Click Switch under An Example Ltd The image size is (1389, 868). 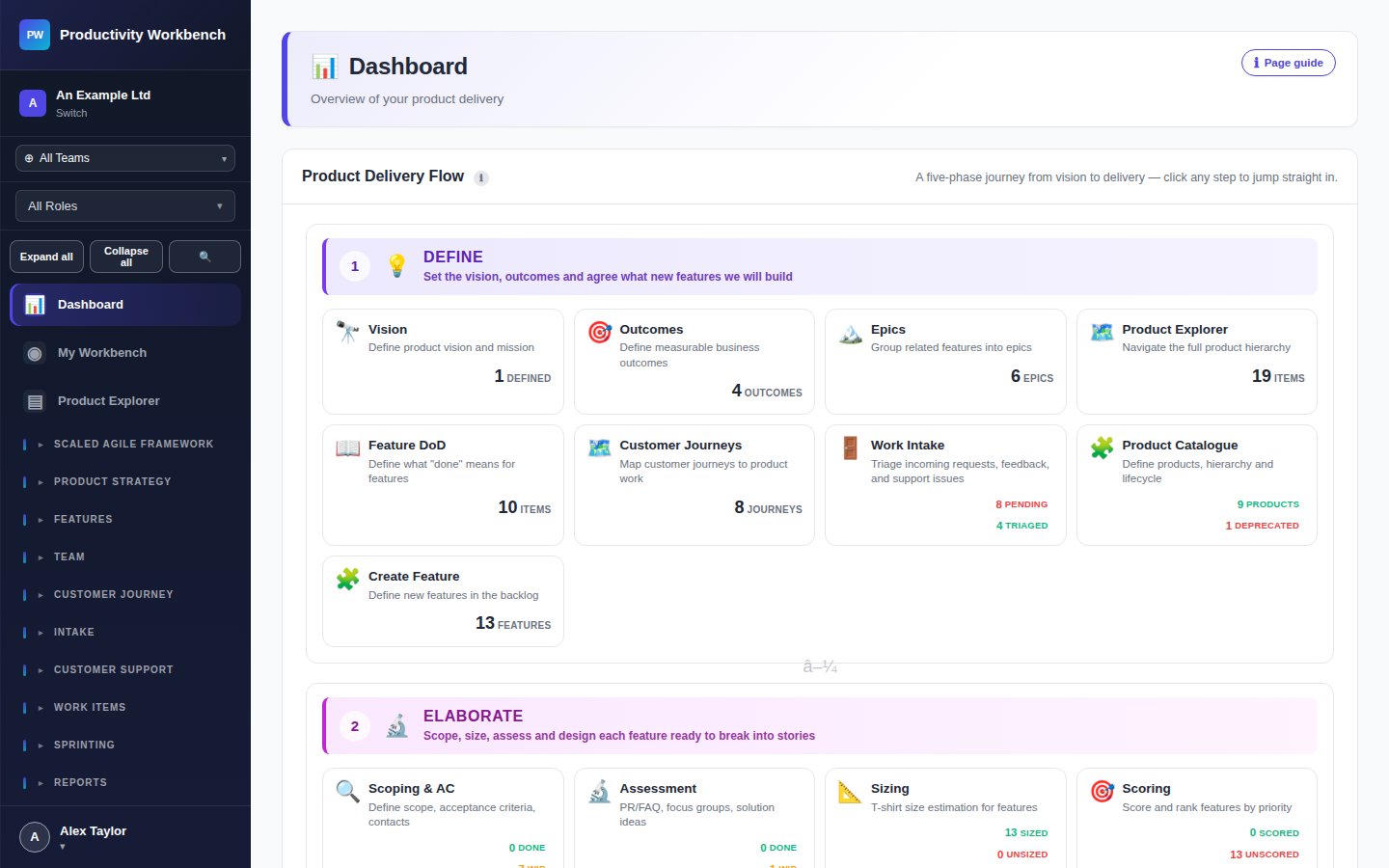point(71,113)
